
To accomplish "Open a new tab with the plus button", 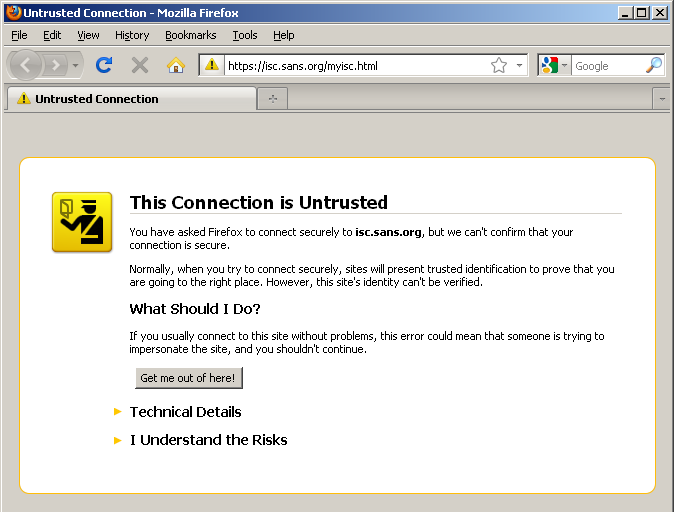I will click(272, 99).
